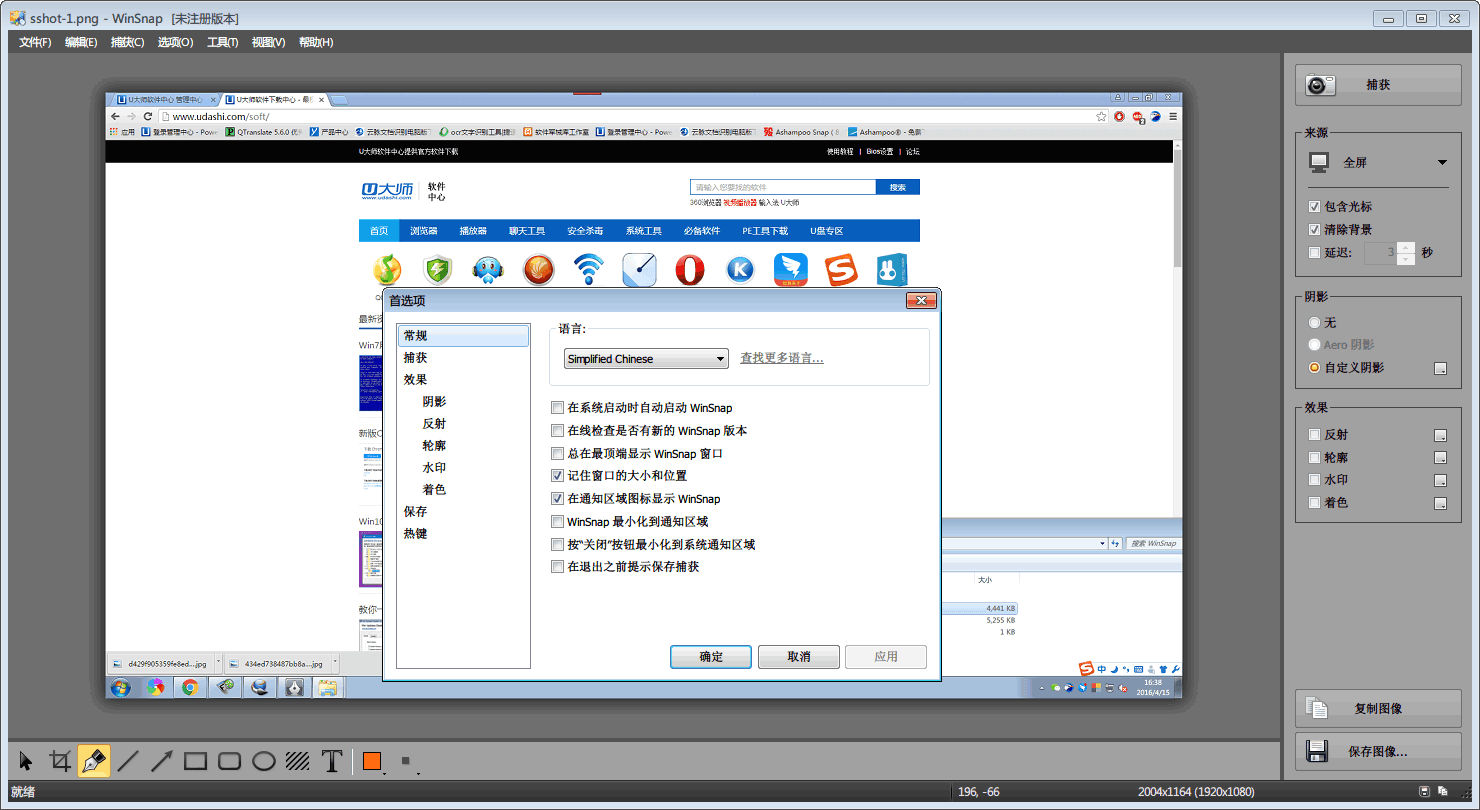Increase the delay seconds stepper
Screen dimensions: 1480x810
(x=1406, y=248)
